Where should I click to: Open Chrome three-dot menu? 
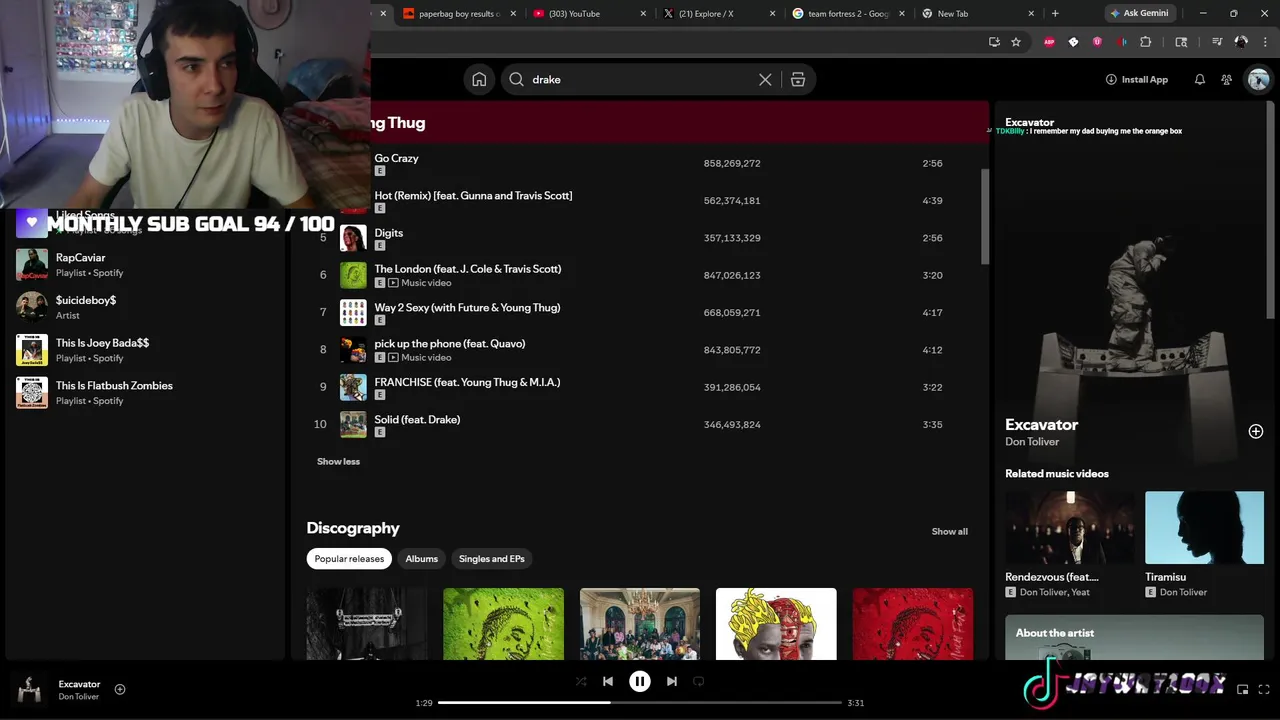(1263, 42)
